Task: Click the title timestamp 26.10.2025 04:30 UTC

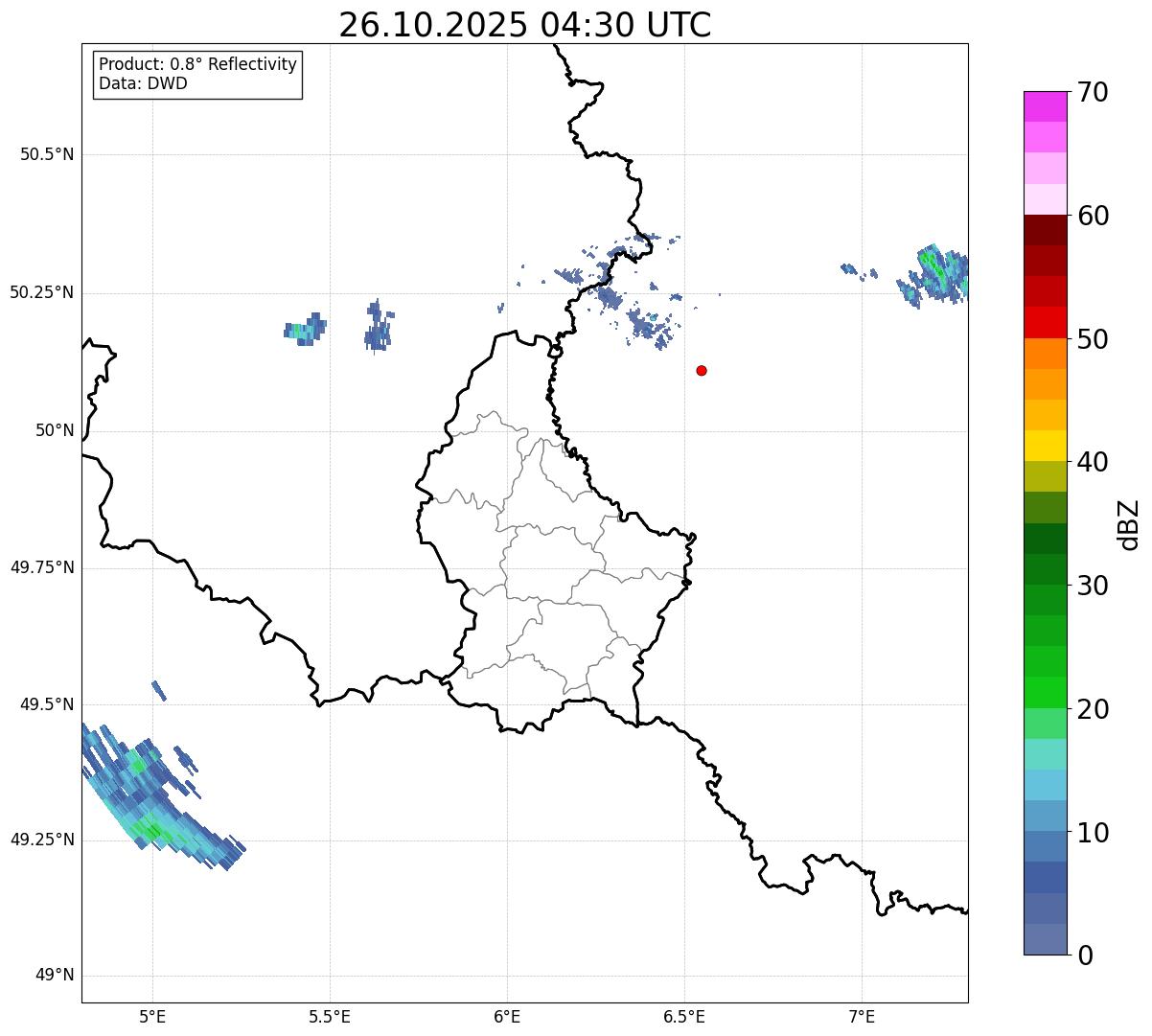Action: tap(524, 25)
